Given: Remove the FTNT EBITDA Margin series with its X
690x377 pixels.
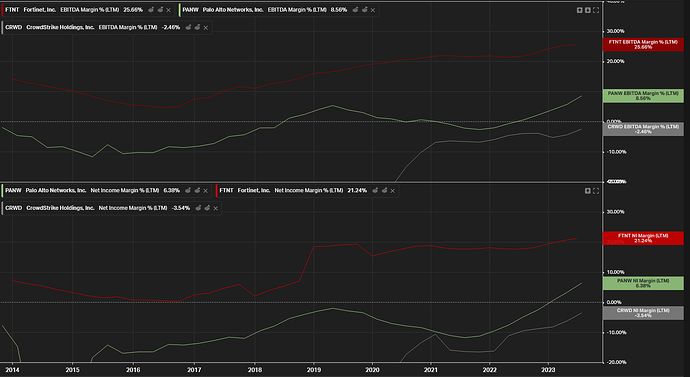Looking at the screenshot, I should [168, 10].
